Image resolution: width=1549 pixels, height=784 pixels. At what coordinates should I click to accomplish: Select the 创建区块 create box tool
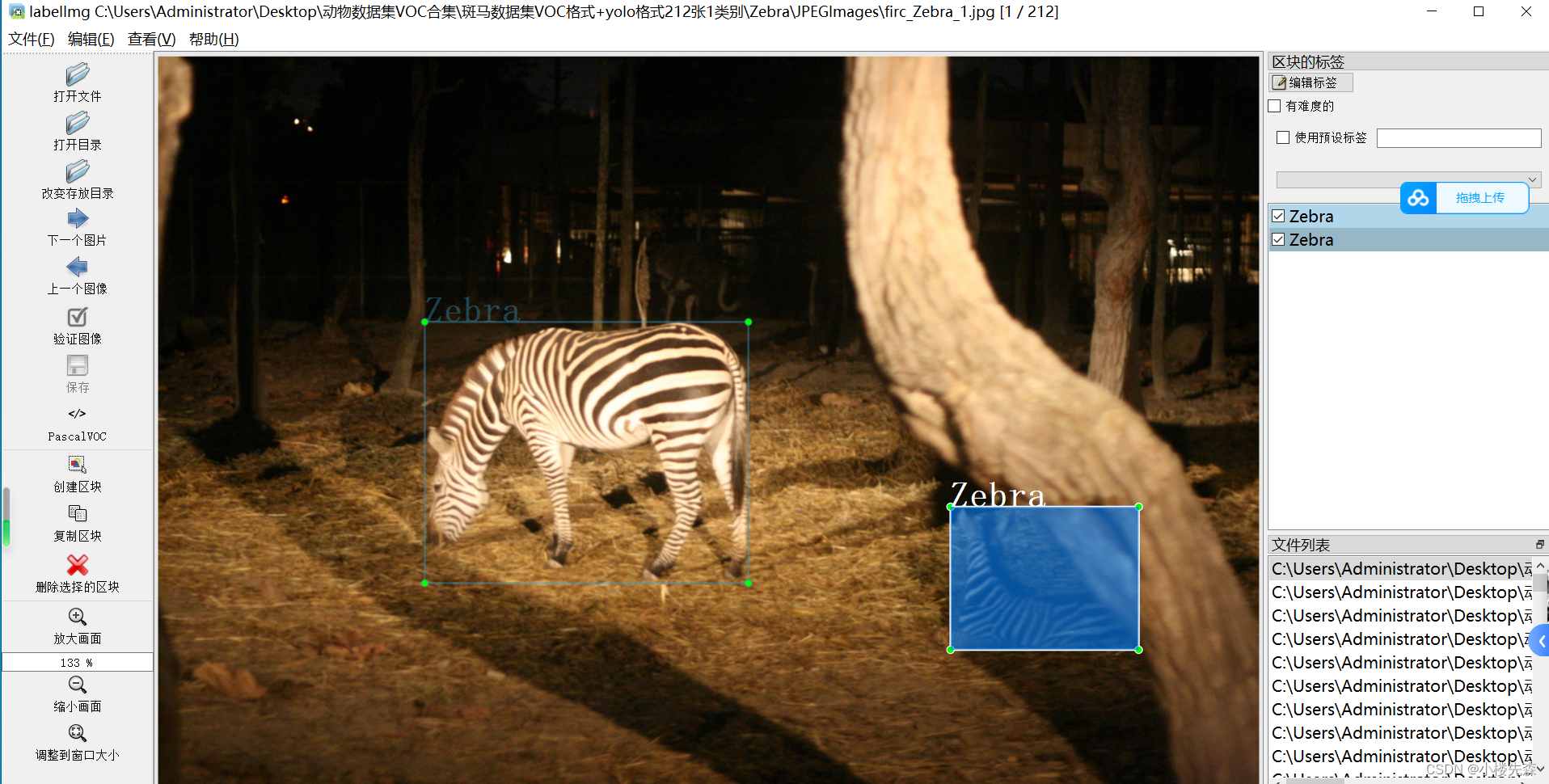(x=78, y=465)
